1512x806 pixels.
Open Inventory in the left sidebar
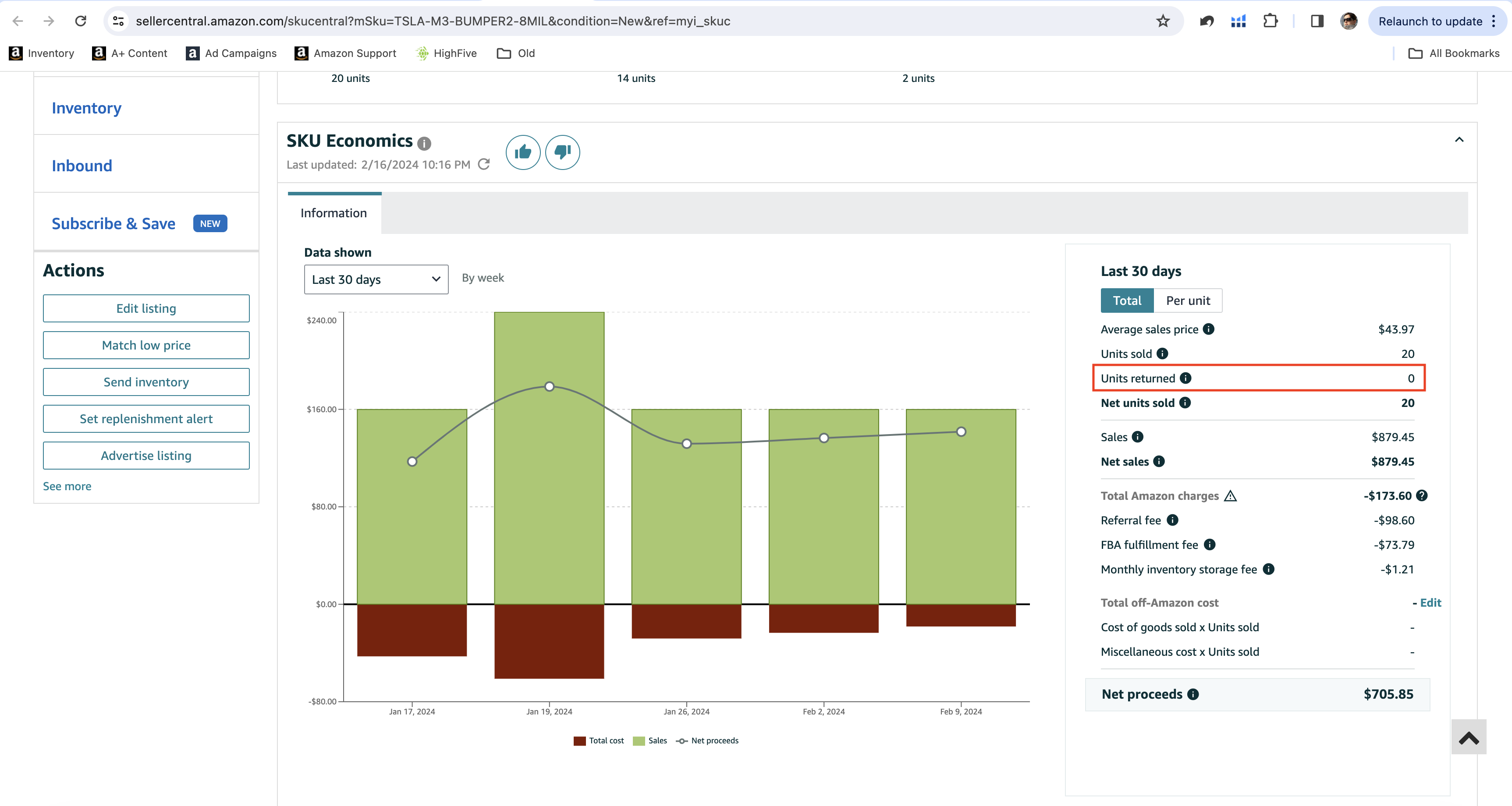(x=86, y=108)
